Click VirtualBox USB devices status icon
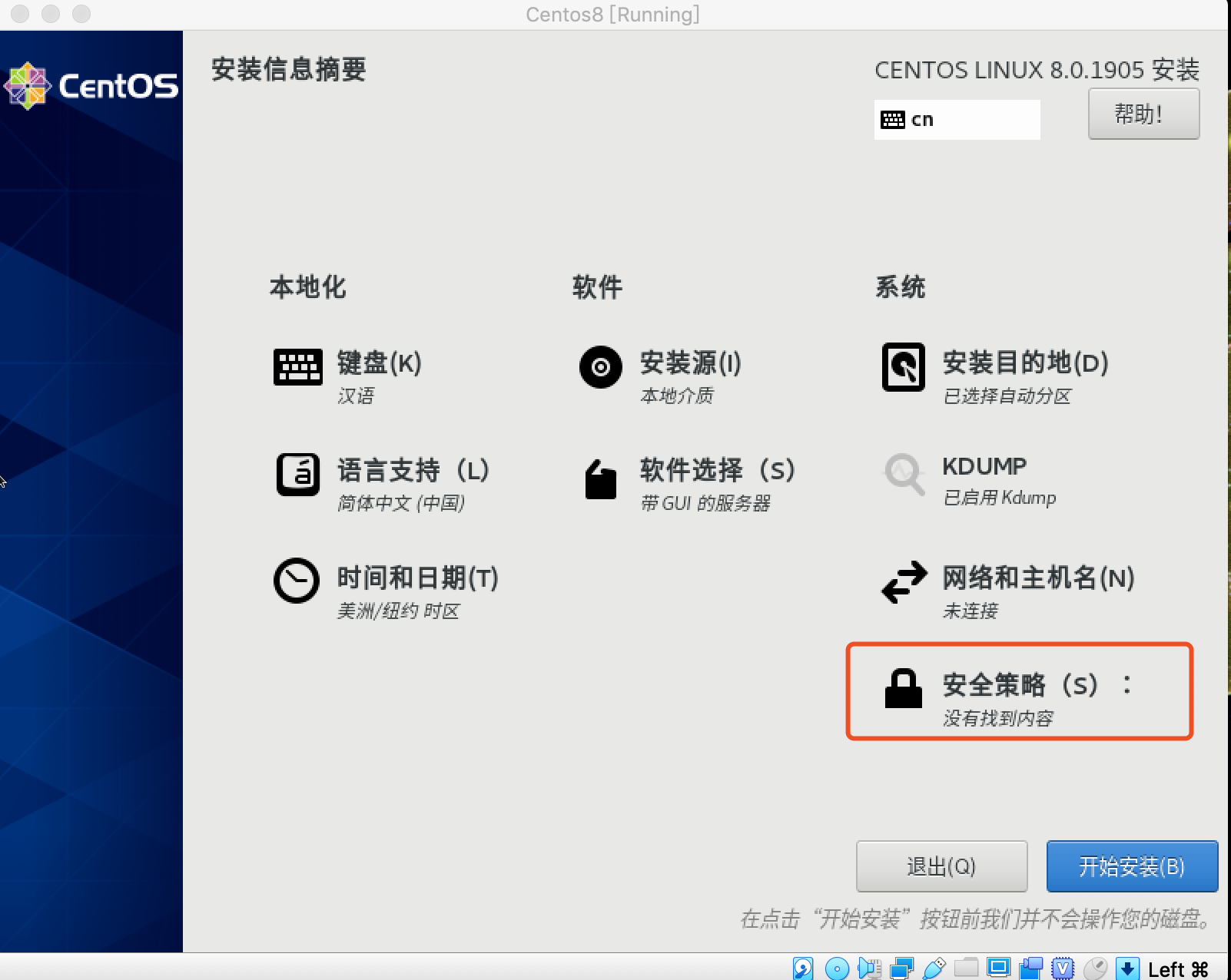The height and width of the screenshot is (980, 1231). click(934, 968)
